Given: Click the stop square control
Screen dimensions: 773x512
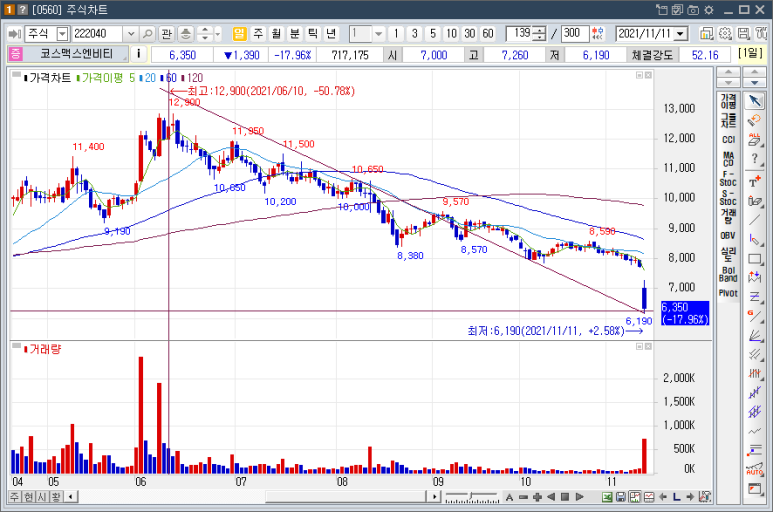Looking at the screenshot, I should pos(565,497).
